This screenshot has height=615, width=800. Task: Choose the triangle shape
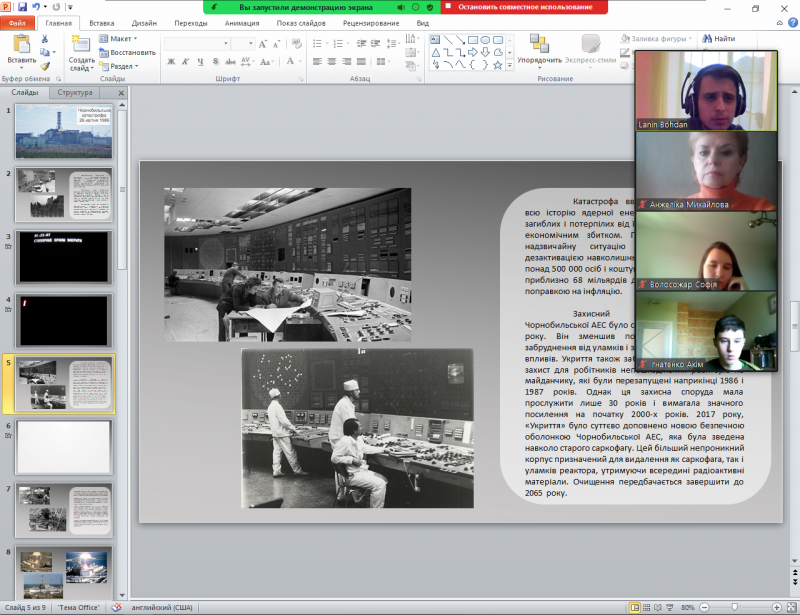click(x=435, y=52)
